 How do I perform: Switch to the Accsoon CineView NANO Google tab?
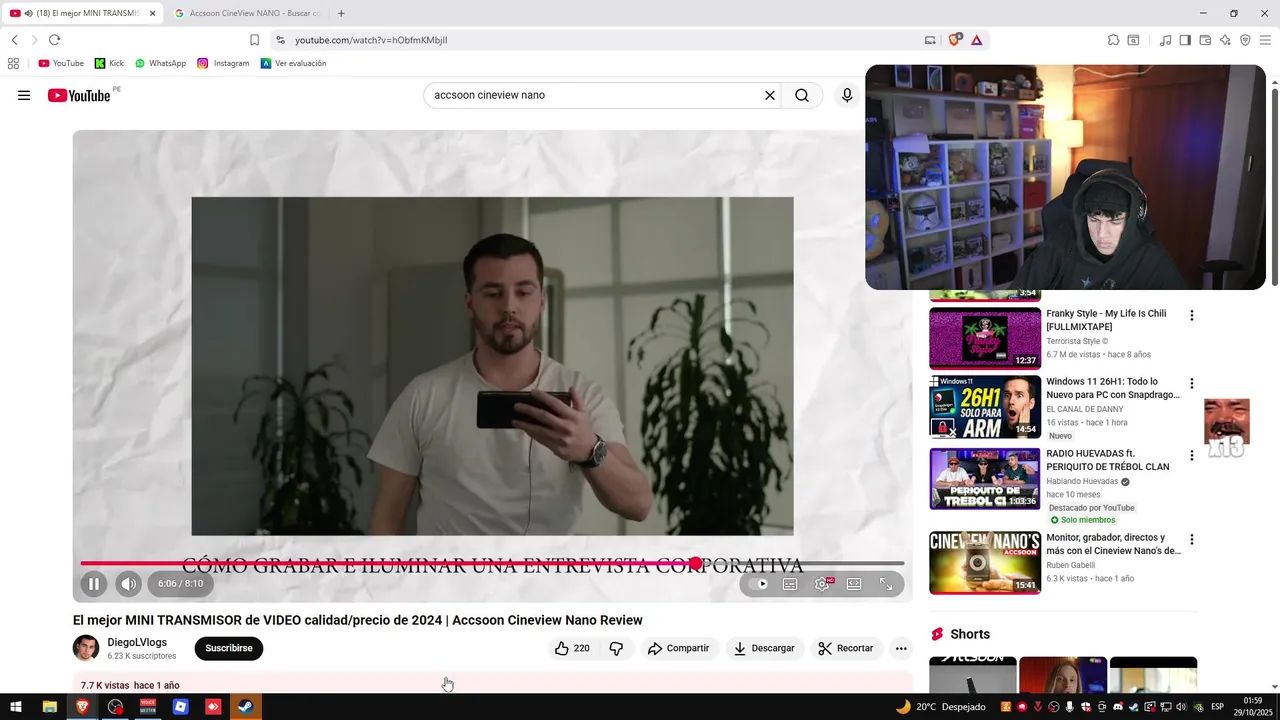tap(246, 13)
